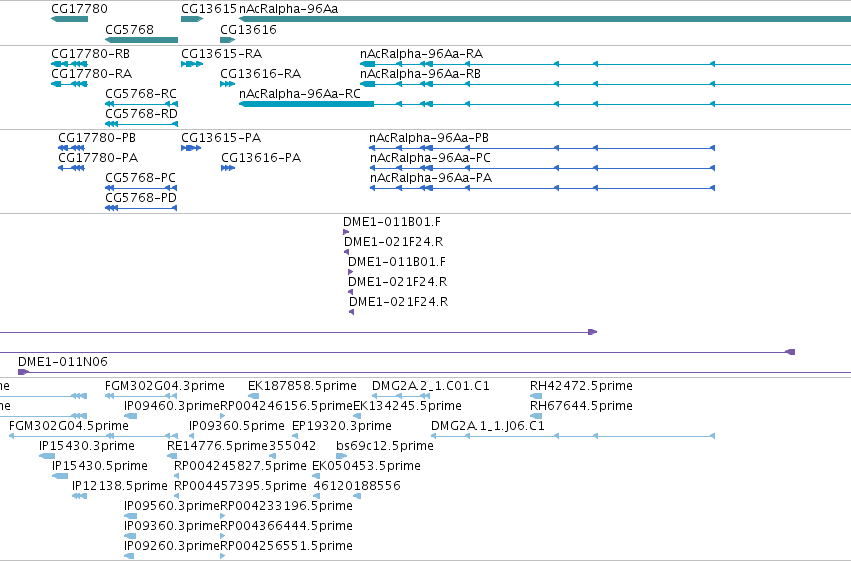Click protein label CG5768-PC
851x561 pixels.
click(141, 178)
